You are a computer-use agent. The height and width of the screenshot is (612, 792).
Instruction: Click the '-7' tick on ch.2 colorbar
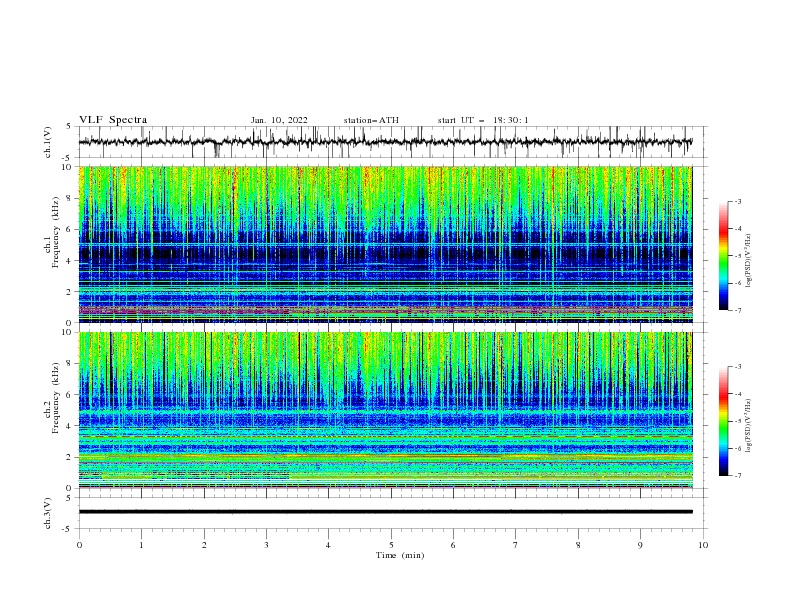tap(738, 475)
